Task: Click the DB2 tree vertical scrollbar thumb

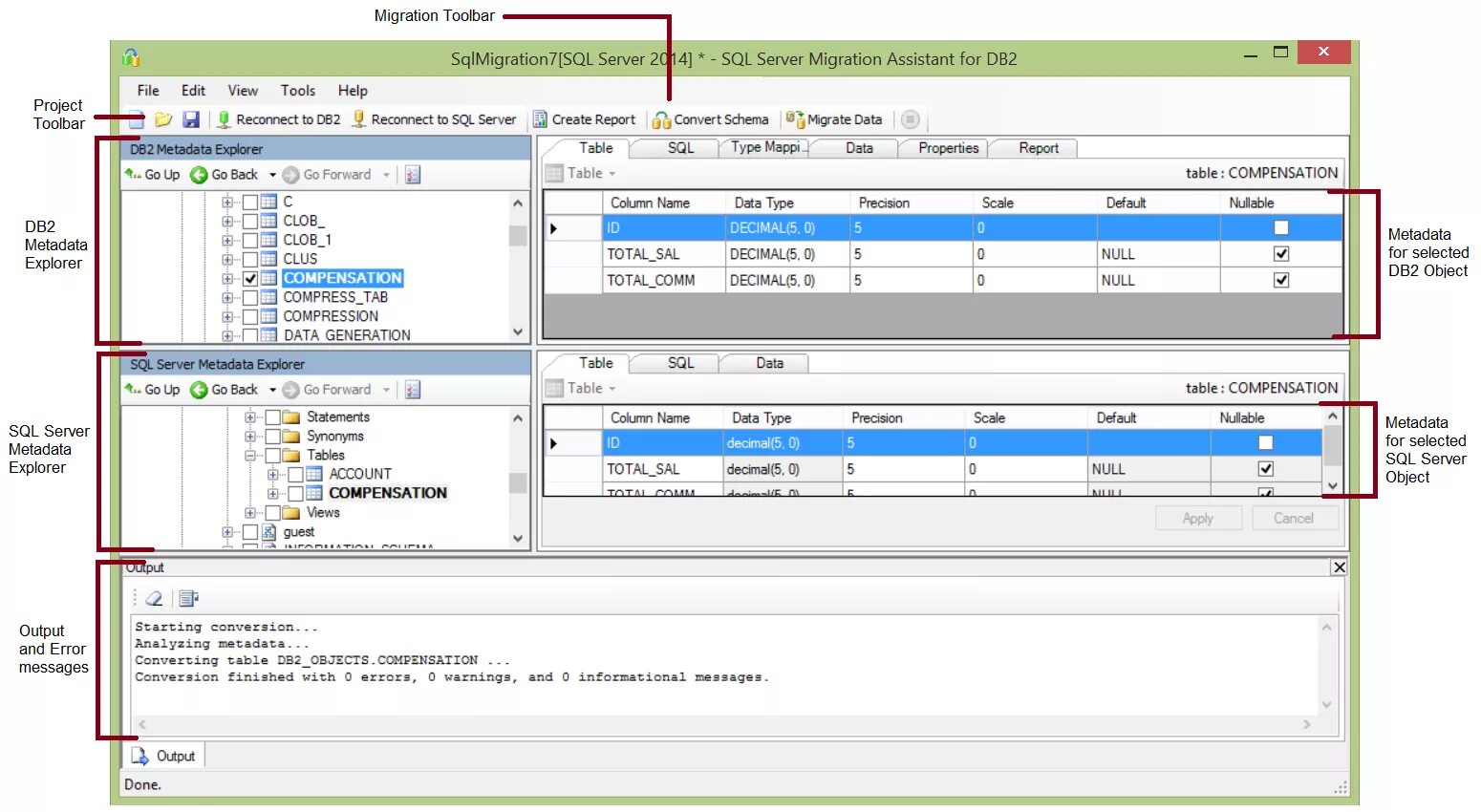Action: 518,235
